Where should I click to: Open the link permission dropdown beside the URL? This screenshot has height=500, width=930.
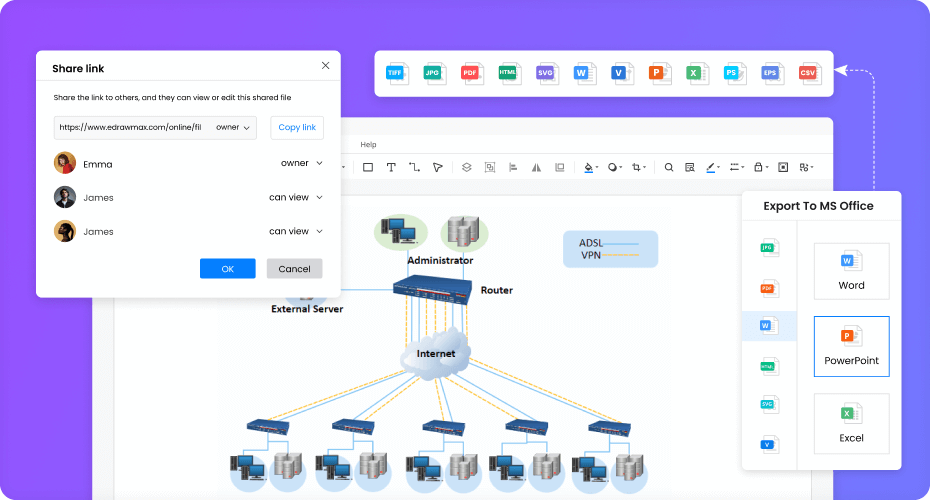[233, 128]
